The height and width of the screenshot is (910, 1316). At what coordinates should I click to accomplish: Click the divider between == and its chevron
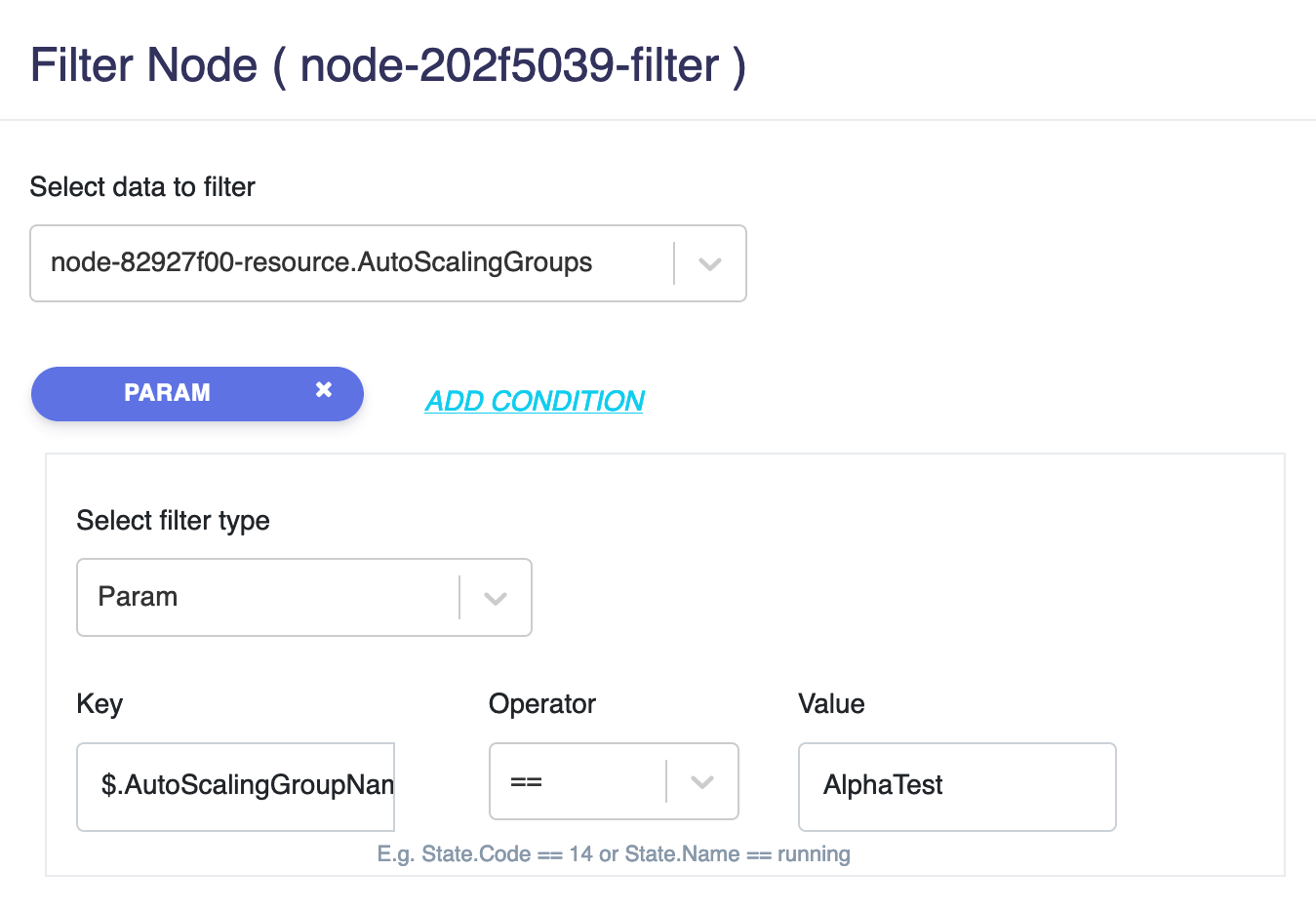pos(666,781)
